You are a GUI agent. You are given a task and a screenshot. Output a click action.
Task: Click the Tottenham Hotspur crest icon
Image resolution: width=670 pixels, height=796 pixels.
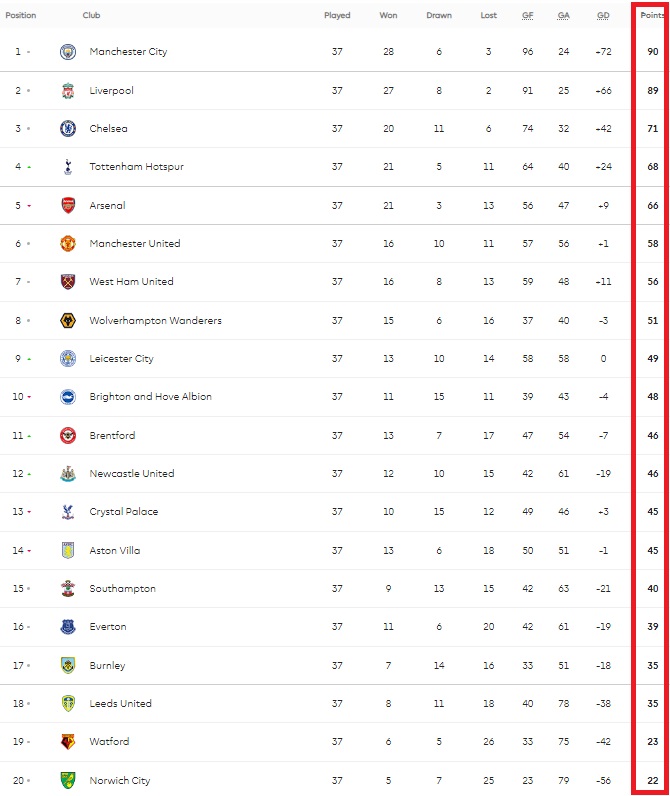[x=68, y=167]
